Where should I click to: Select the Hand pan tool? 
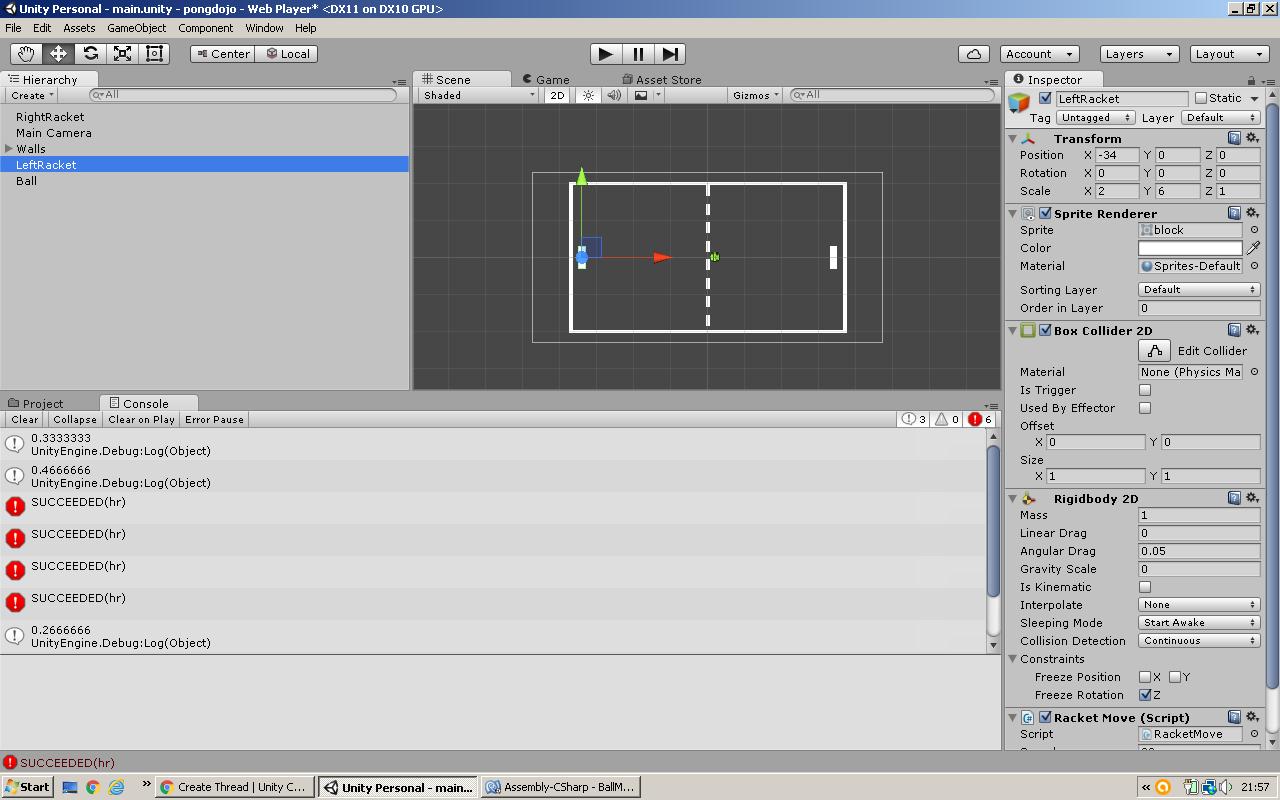point(25,53)
